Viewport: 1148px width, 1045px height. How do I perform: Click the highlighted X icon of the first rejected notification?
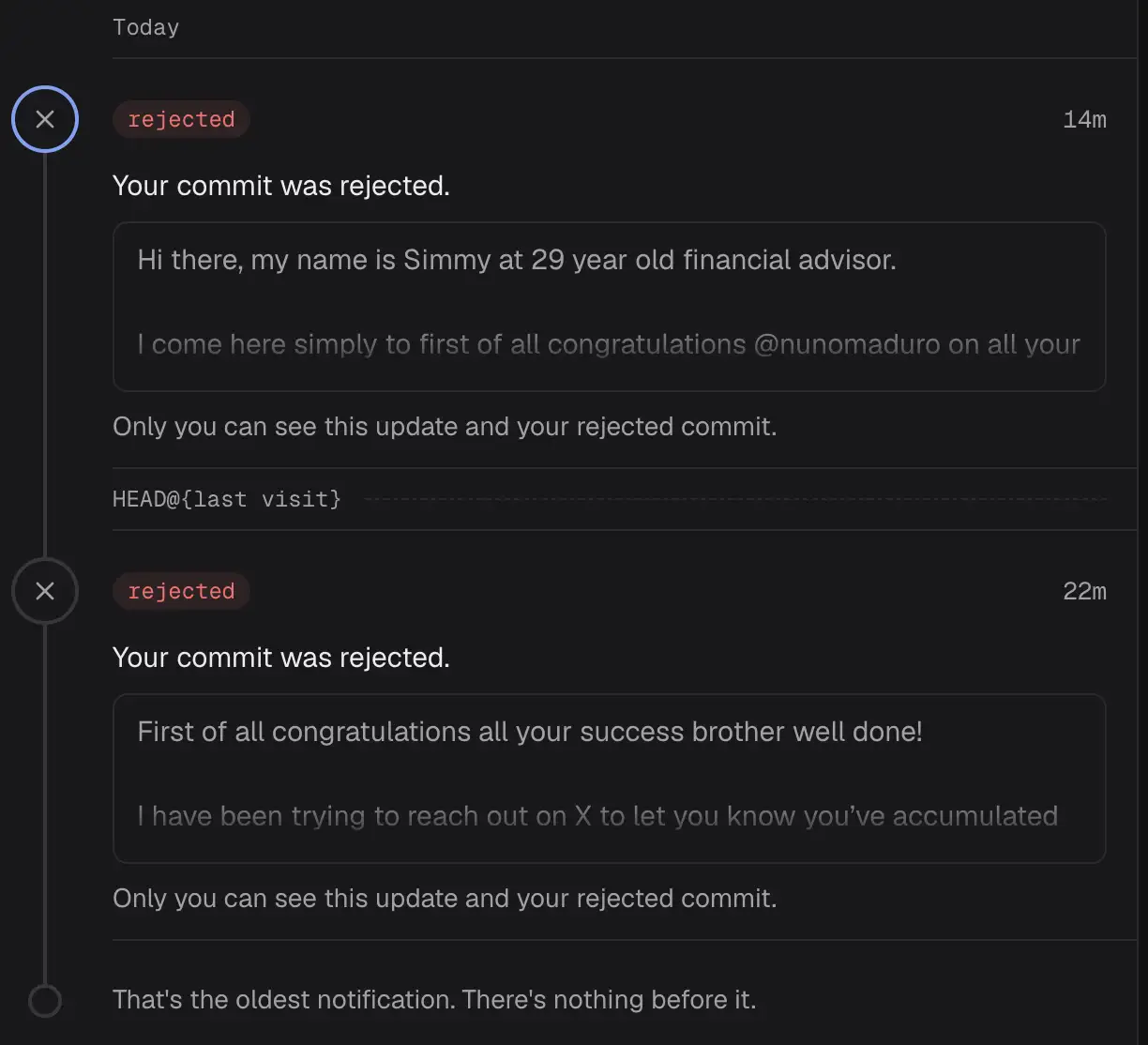click(x=45, y=119)
